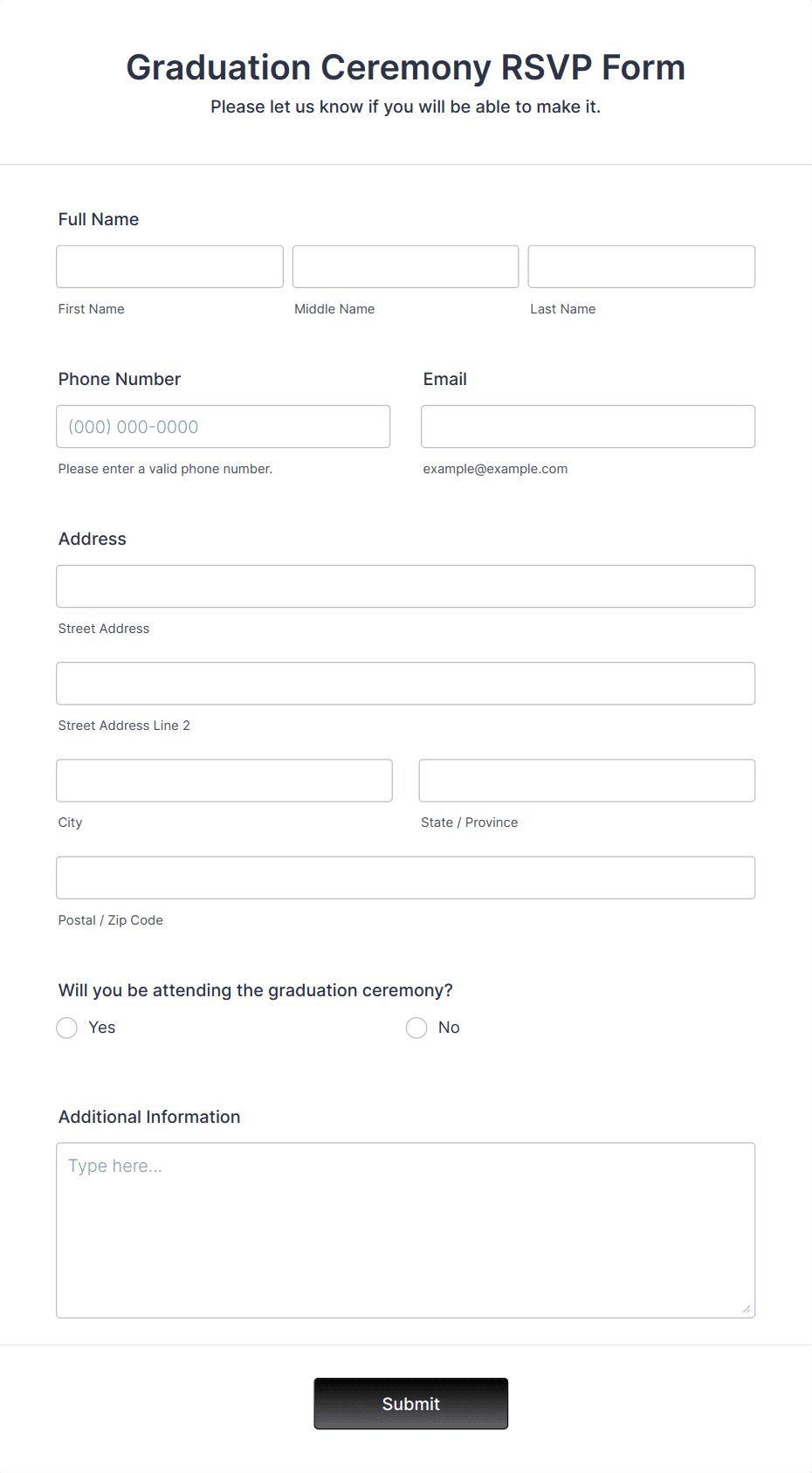
Task: Click the First Name input field
Action: 169,266
